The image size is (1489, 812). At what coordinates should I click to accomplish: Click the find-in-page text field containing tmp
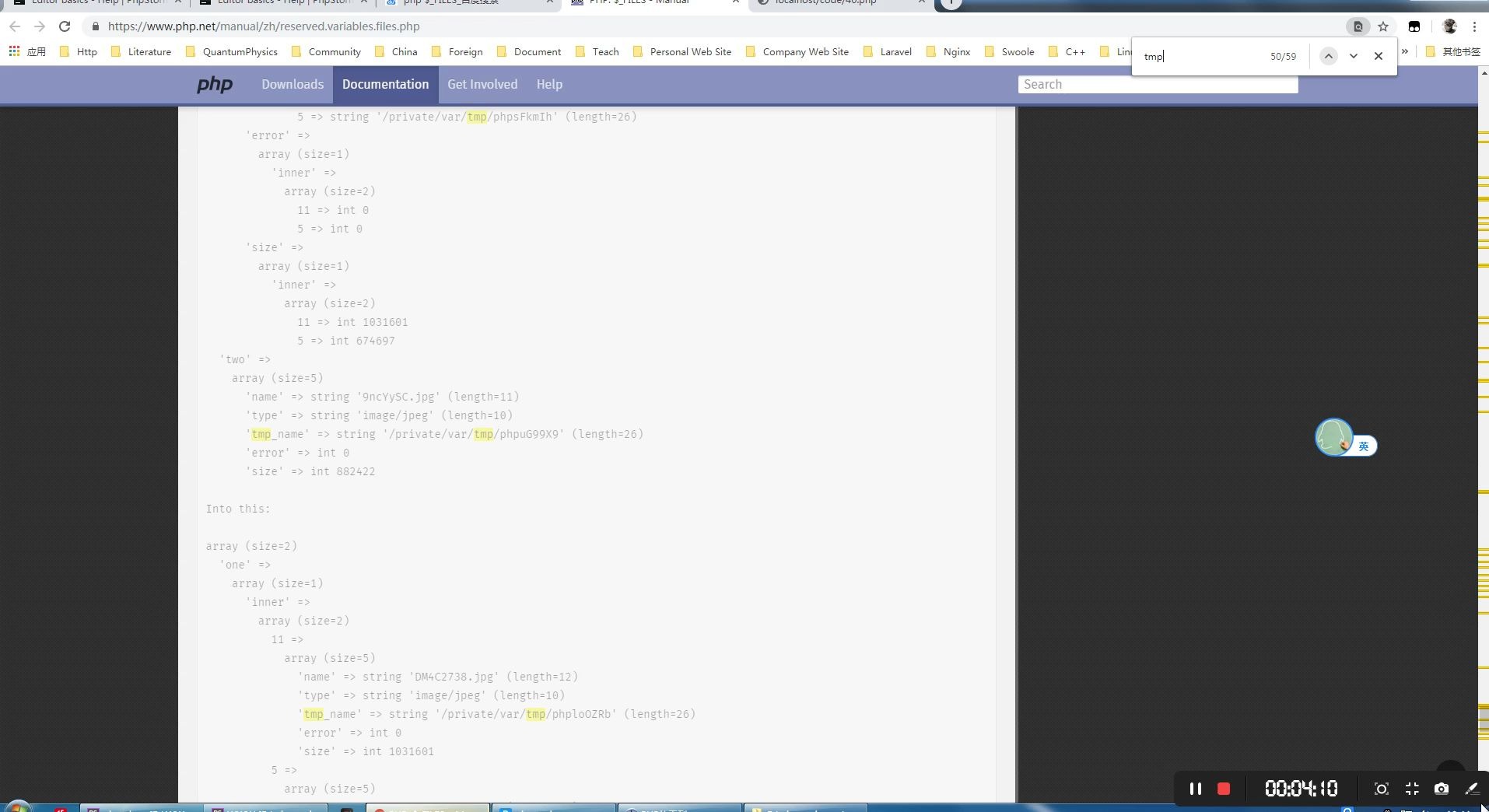[1202, 56]
